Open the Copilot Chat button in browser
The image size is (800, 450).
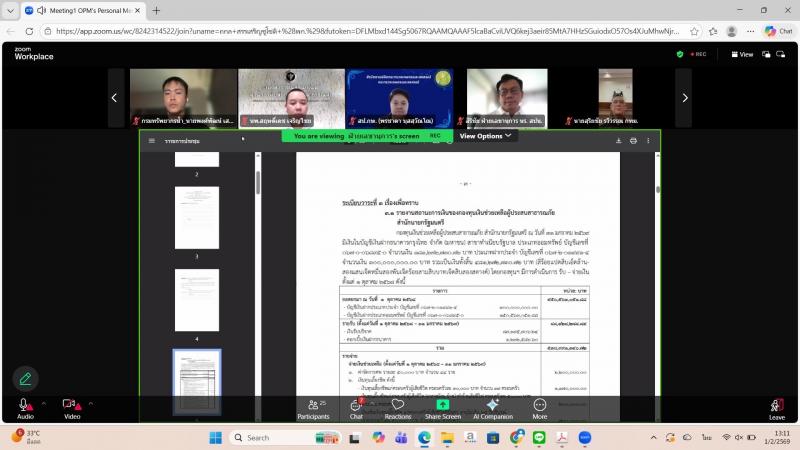coord(779,31)
